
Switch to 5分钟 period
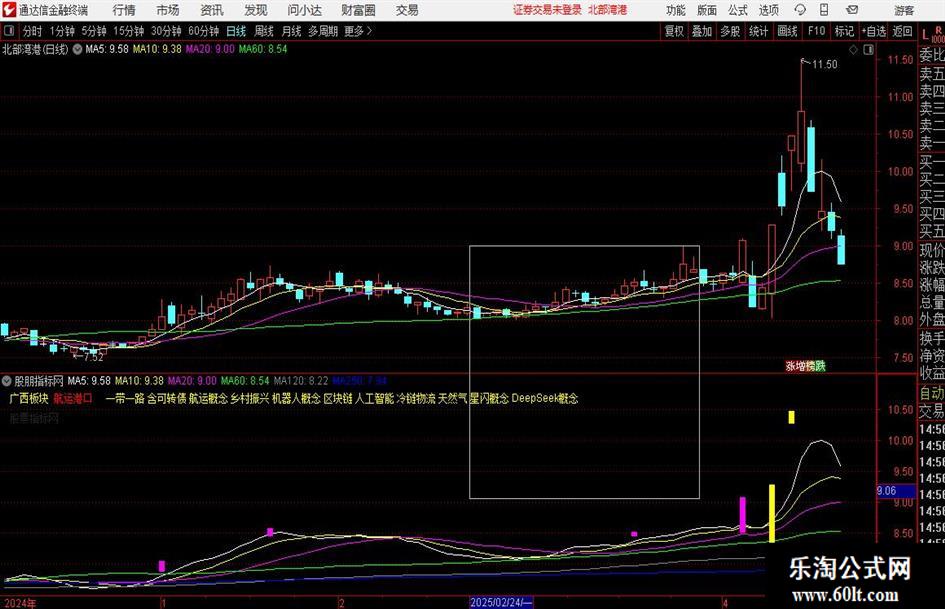tap(93, 31)
